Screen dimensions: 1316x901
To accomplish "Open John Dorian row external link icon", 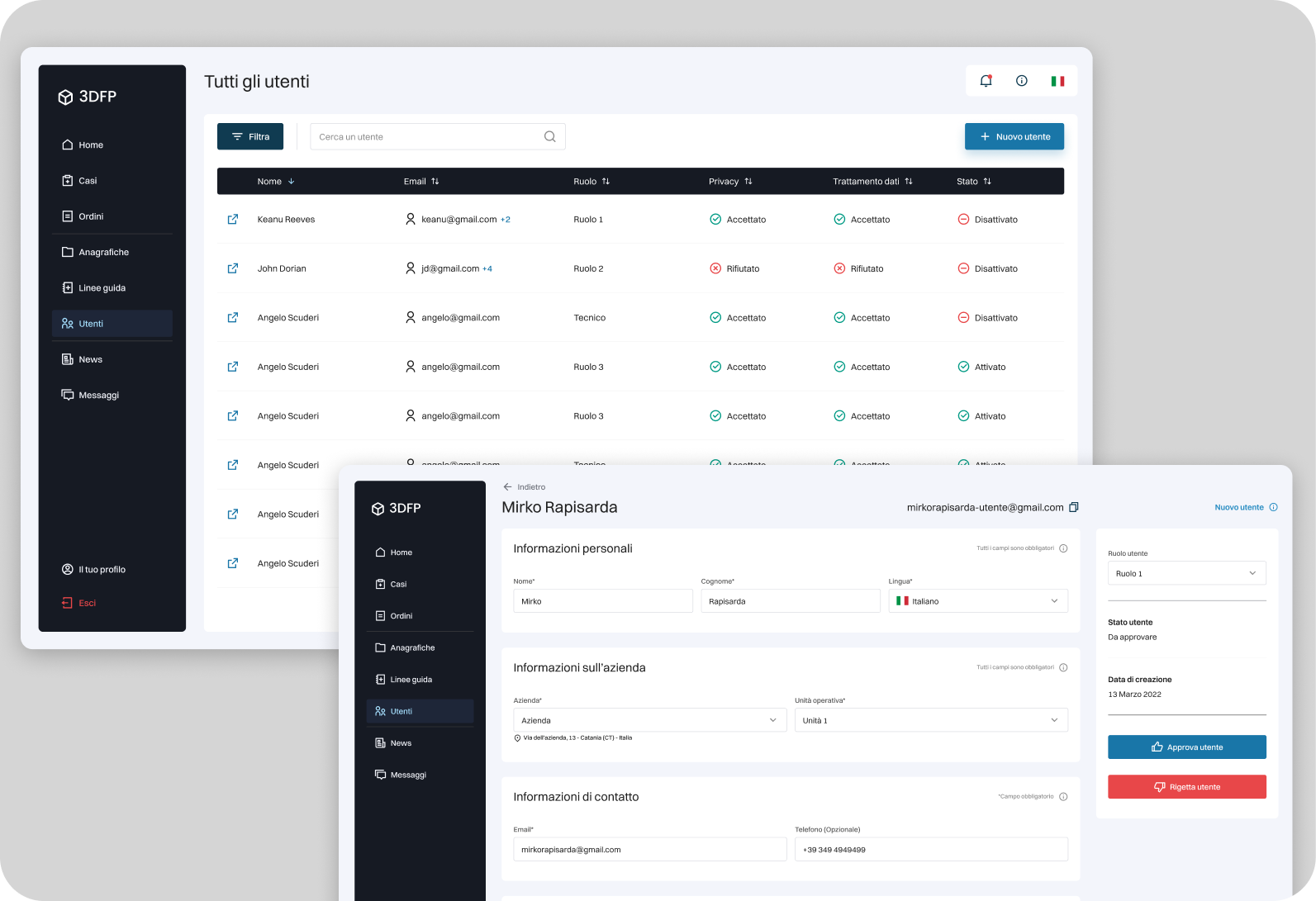I will tap(233, 268).
